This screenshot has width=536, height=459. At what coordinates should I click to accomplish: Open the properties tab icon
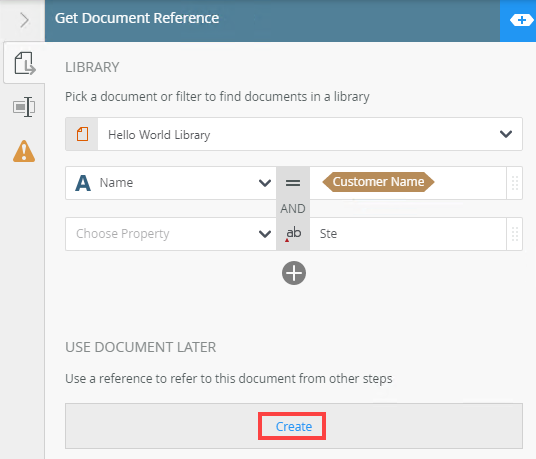click(x=24, y=107)
